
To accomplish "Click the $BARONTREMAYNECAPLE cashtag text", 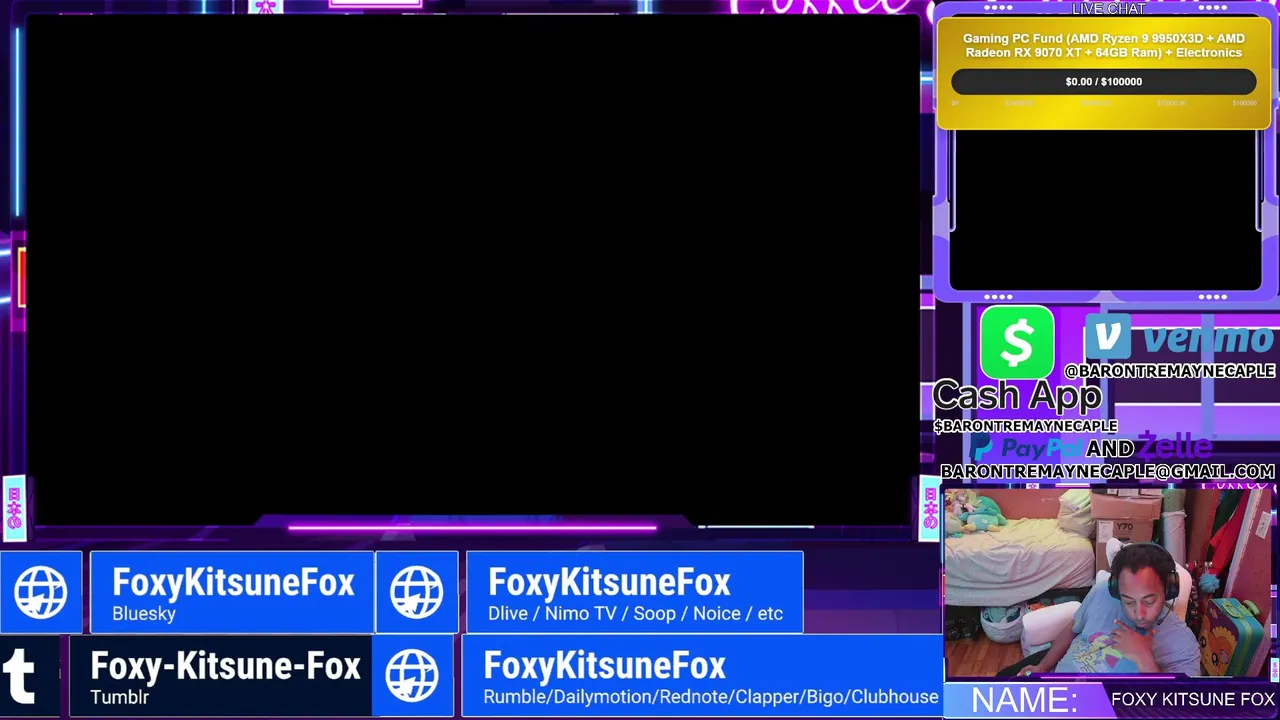I will (1025, 426).
